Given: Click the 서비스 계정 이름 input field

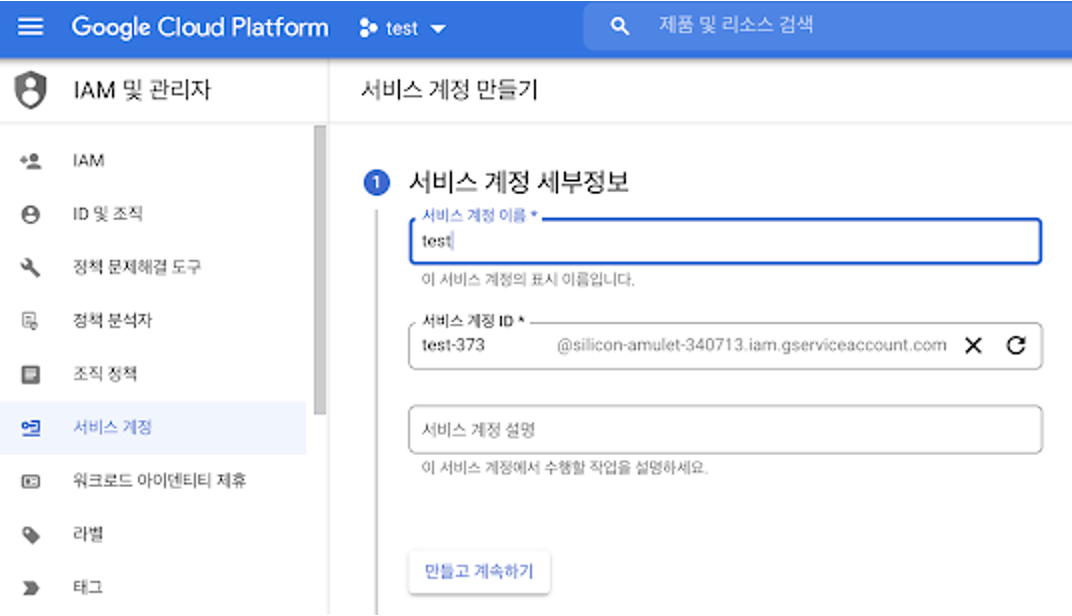Looking at the screenshot, I should 725,241.
